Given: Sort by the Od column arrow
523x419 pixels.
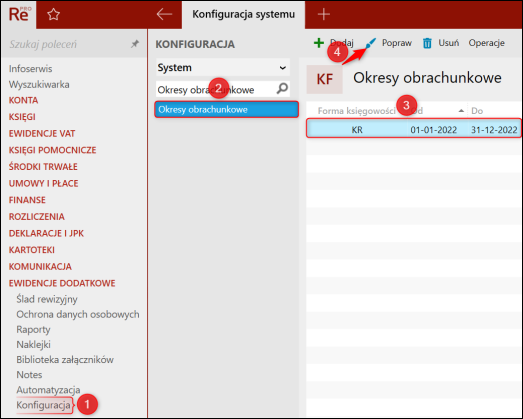Looking at the screenshot, I should [461, 111].
